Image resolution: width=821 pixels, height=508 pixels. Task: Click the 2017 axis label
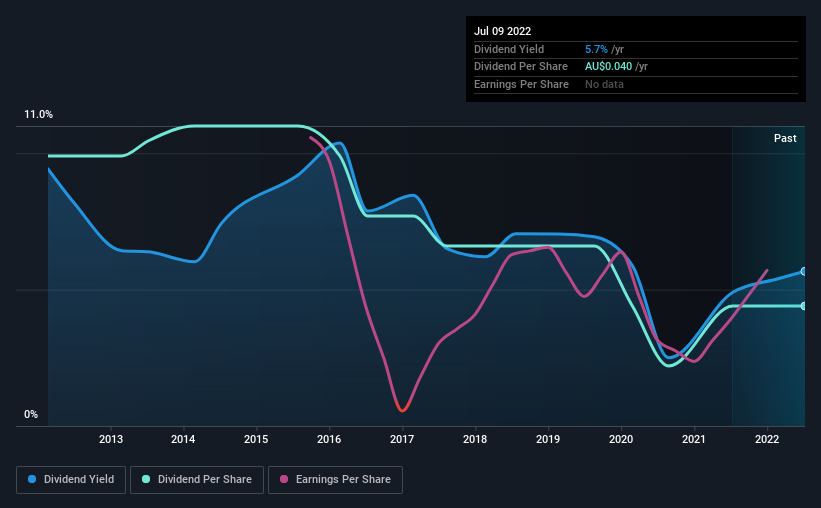point(402,439)
